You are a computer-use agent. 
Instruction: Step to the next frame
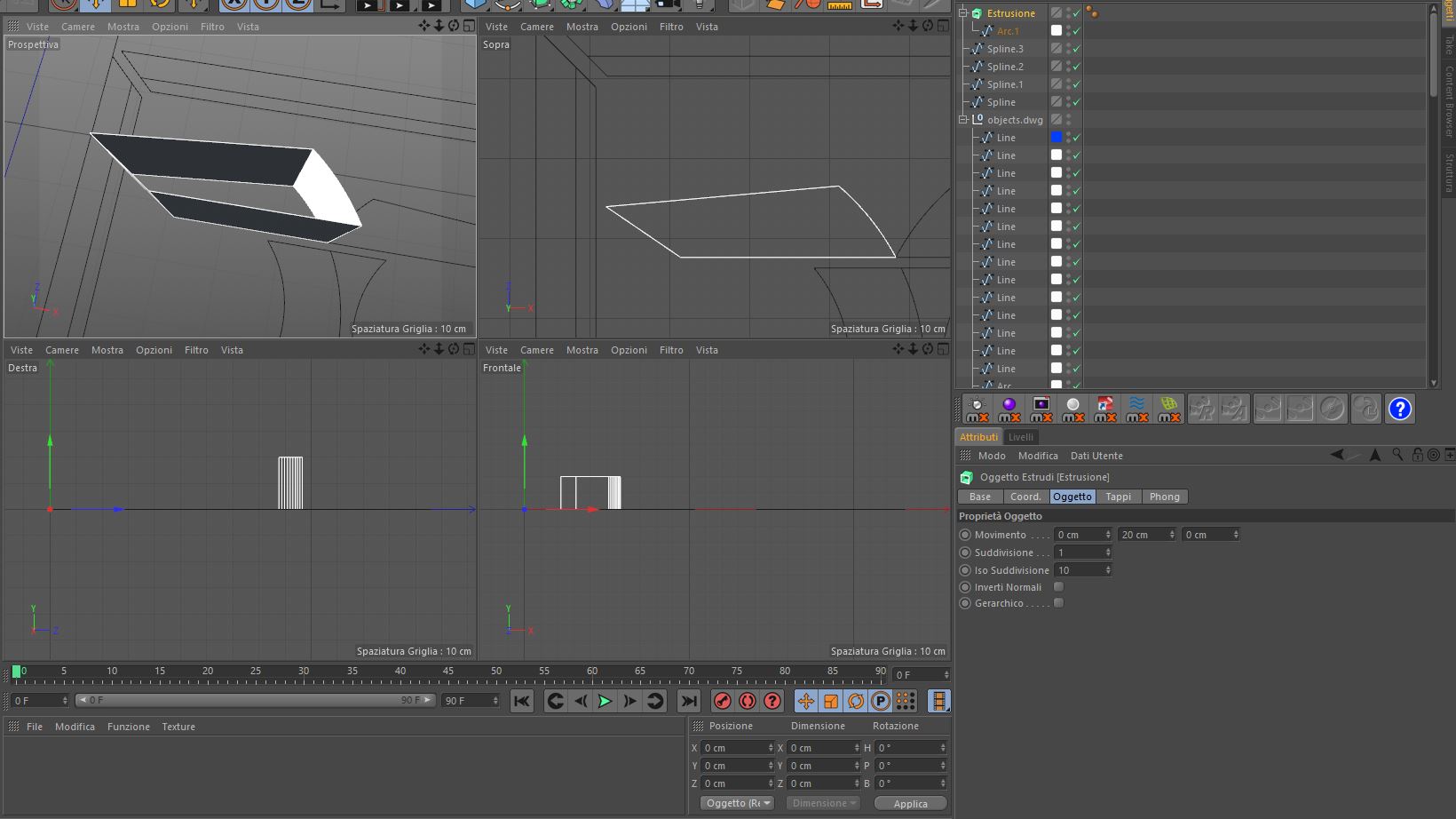[629, 701]
